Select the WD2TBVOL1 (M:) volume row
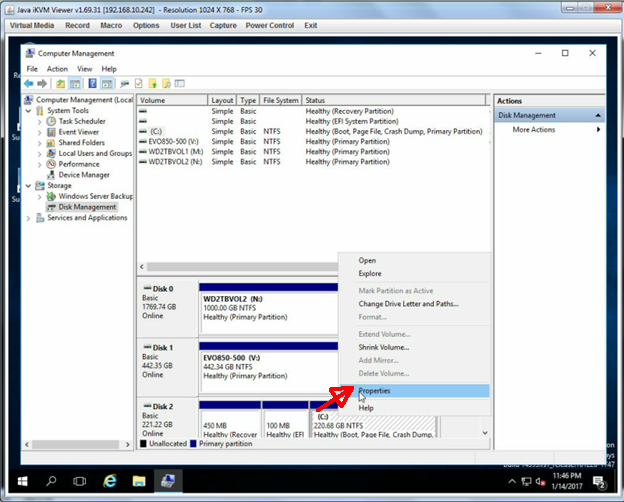This screenshot has height=502, width=624. pos(313,152)
